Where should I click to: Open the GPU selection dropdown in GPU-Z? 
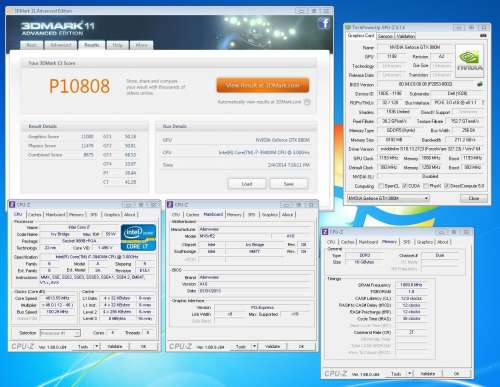388,198
